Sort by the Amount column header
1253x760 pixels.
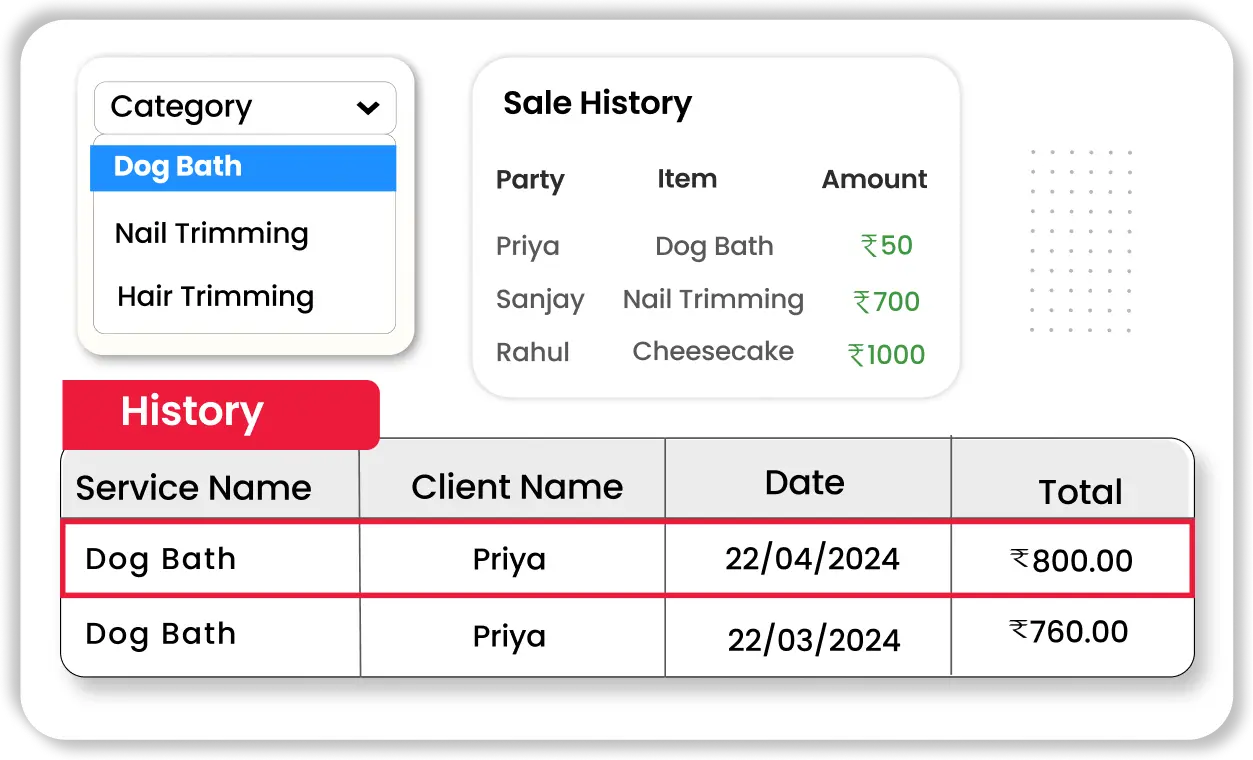[x=874, y=180]
